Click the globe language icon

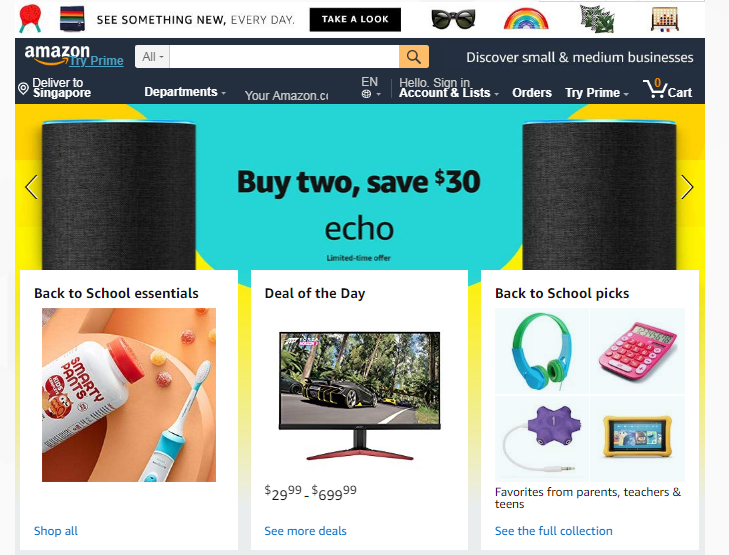tap(366, 94)
